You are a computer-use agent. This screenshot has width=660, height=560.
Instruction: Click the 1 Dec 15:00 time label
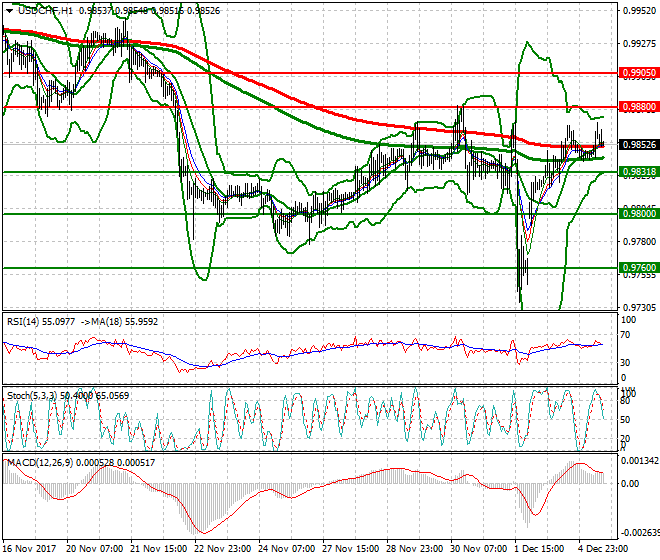pyautogui.click(x=540, y=549)
